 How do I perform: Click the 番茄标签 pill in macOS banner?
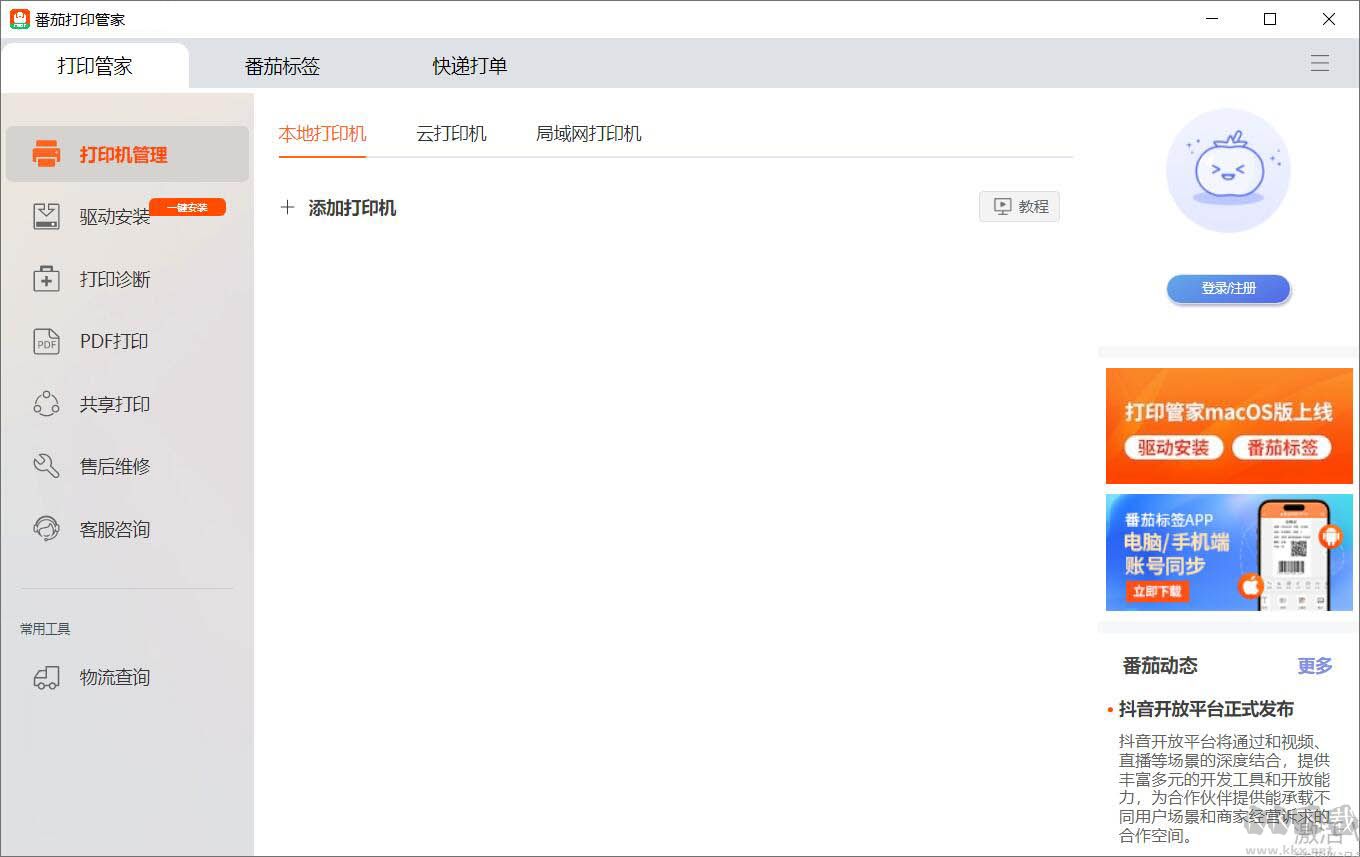[x=1282, y=448]
